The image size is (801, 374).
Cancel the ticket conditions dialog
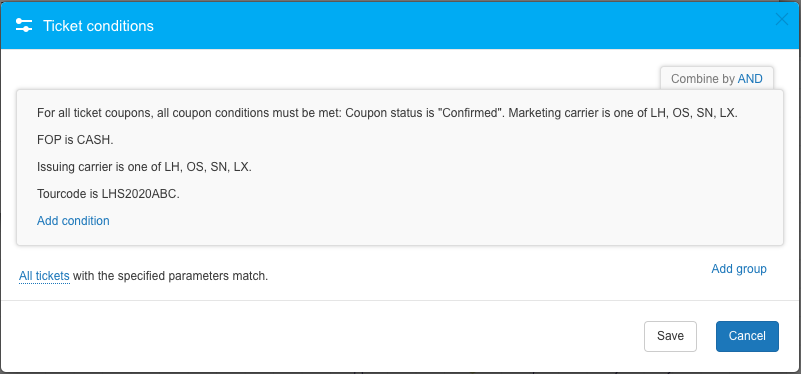tap(747, 336)
